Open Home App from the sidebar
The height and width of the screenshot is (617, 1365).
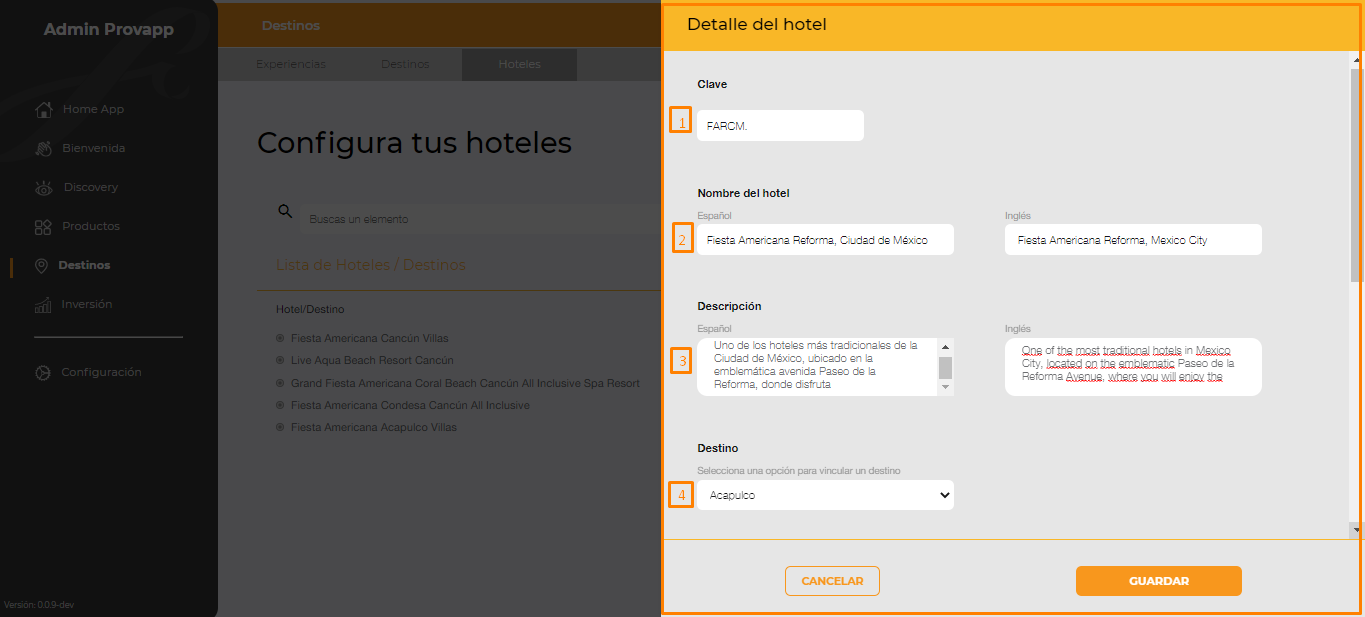click(80, 109)
